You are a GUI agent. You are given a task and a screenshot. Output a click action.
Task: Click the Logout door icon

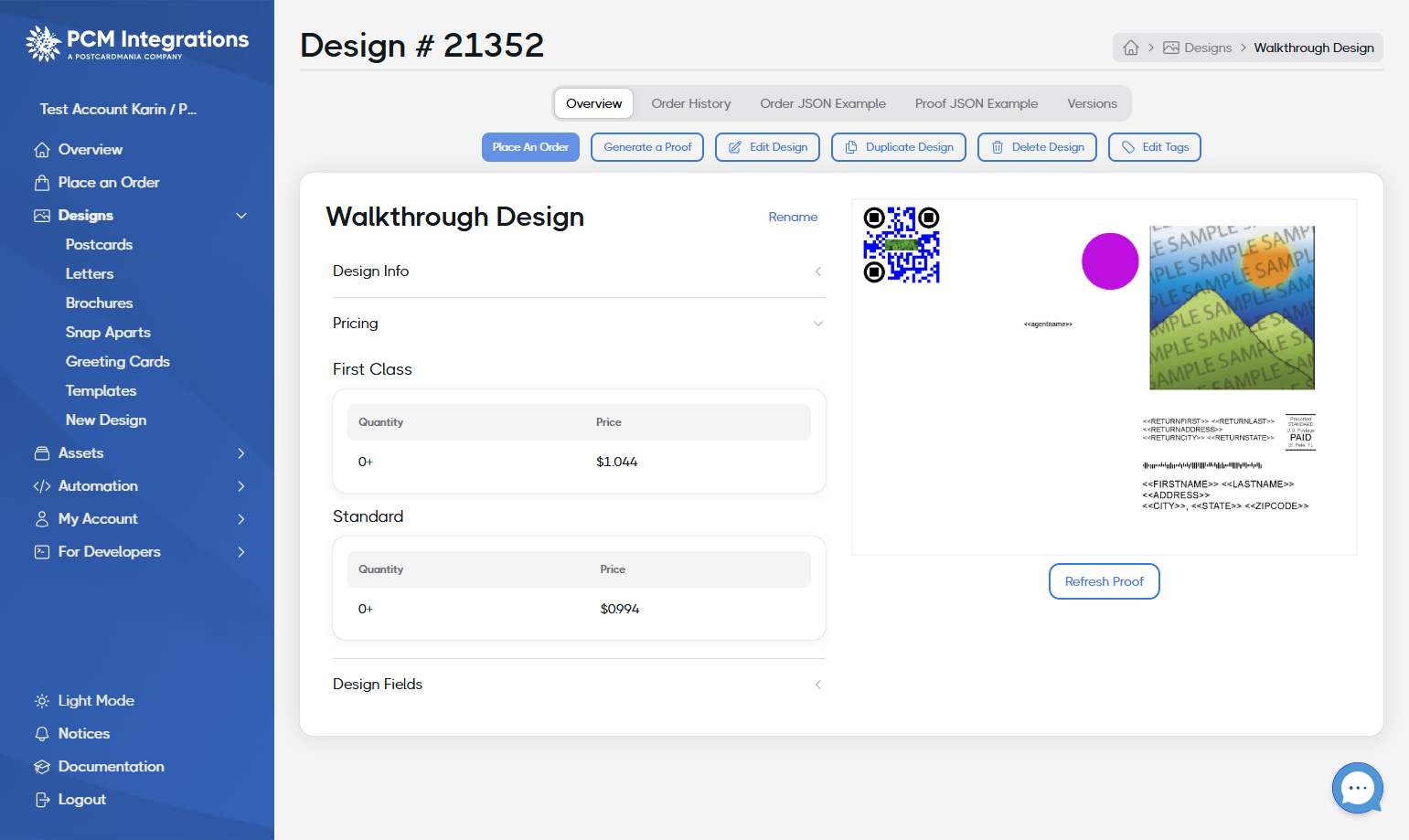(42, 800)
